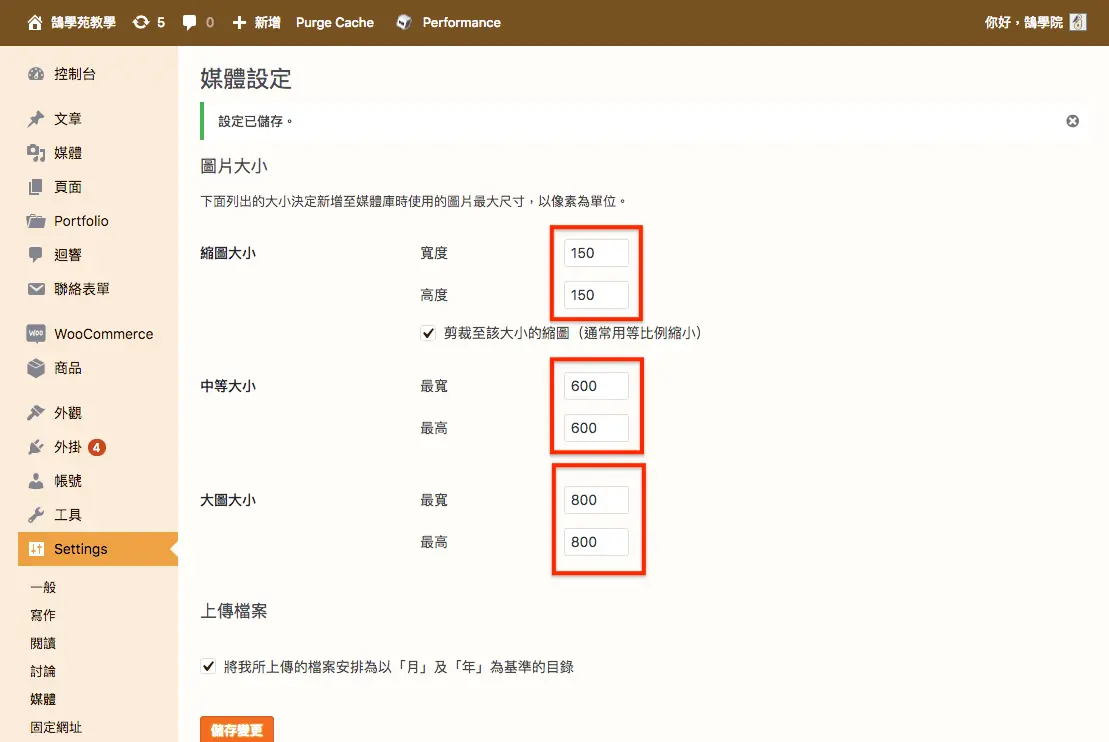
Task: Open 寫作 settings submenu
Action: [x=43, y=615]
